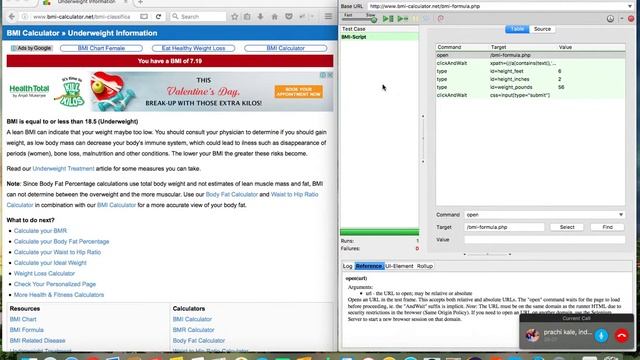The width and height of the screenshot is (640, 360).
Task: Apply rollup rules swirl icon
Action: coord(440,19)
